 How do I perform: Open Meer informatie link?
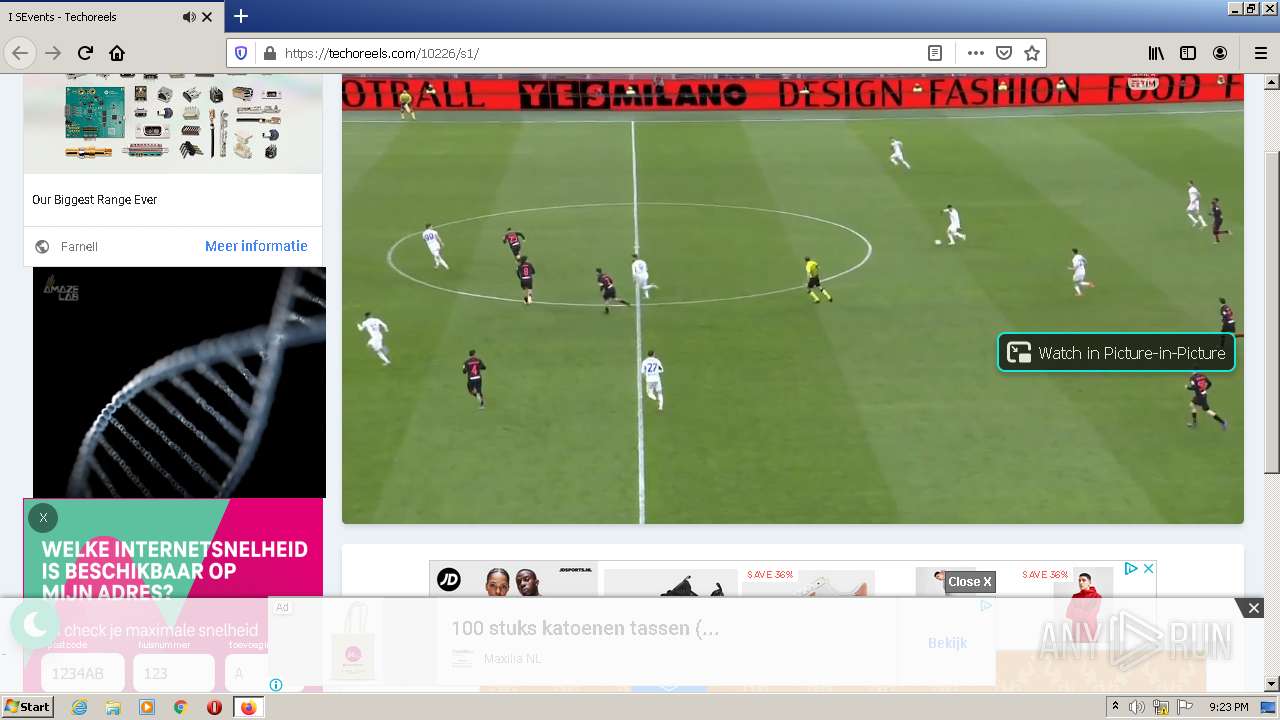[x=256, y=246]
